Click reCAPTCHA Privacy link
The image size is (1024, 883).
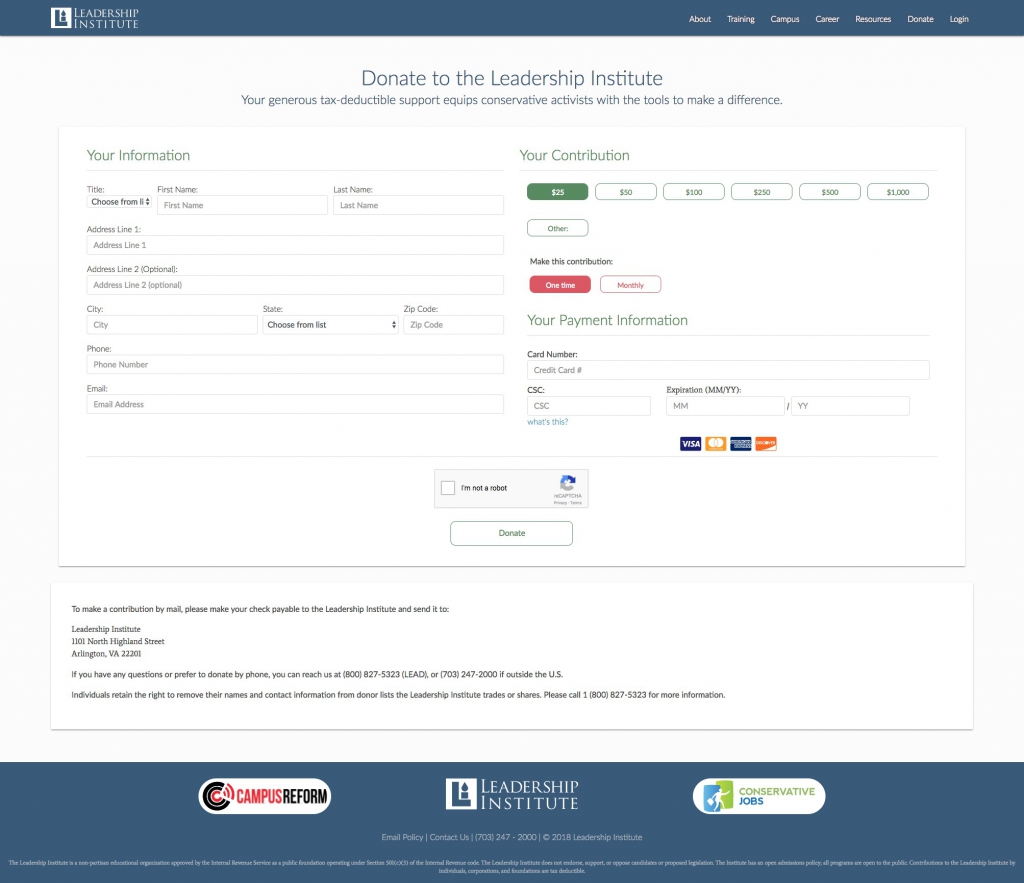[x=560, y=503]
